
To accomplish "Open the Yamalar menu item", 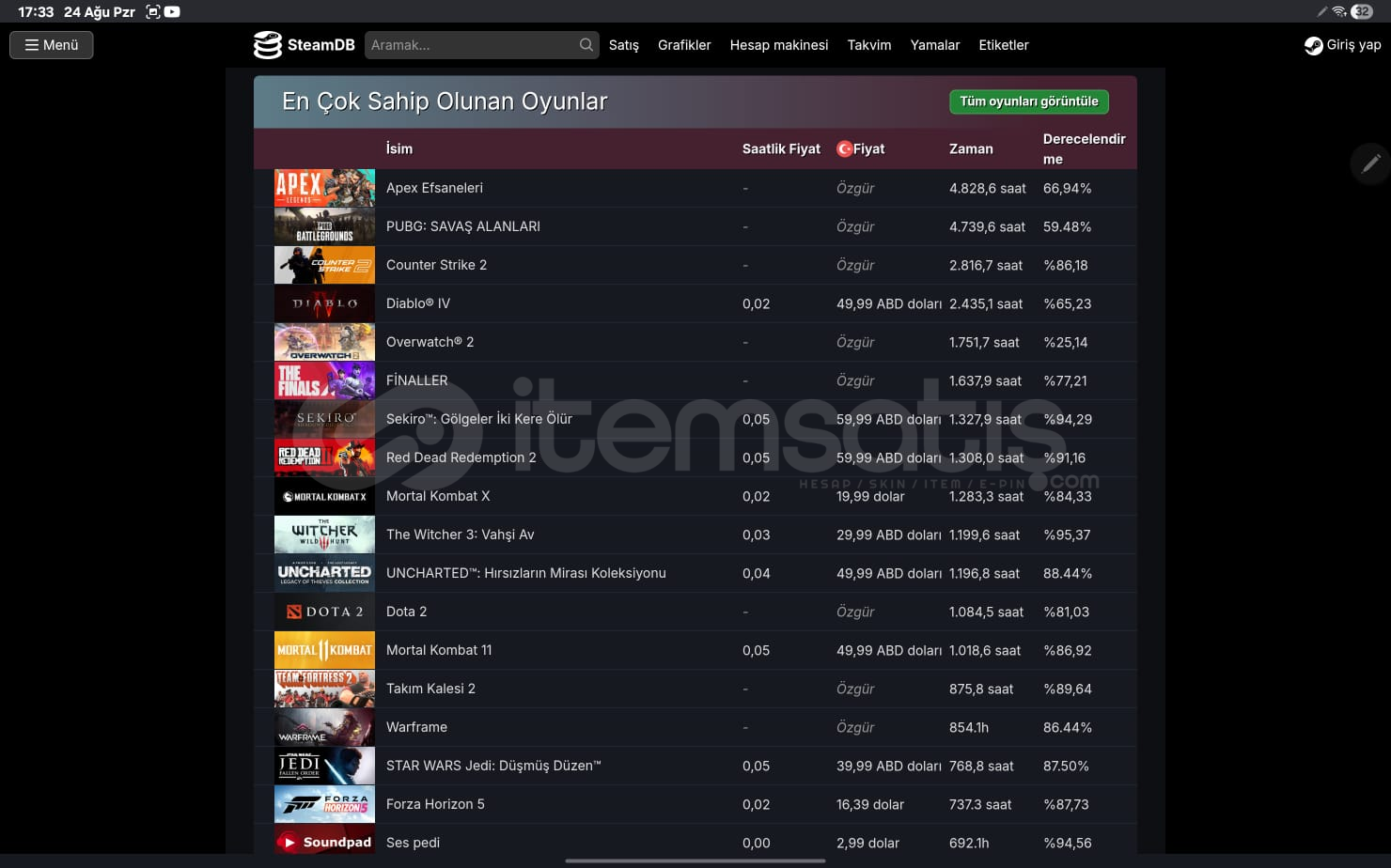I will [935, 45].
